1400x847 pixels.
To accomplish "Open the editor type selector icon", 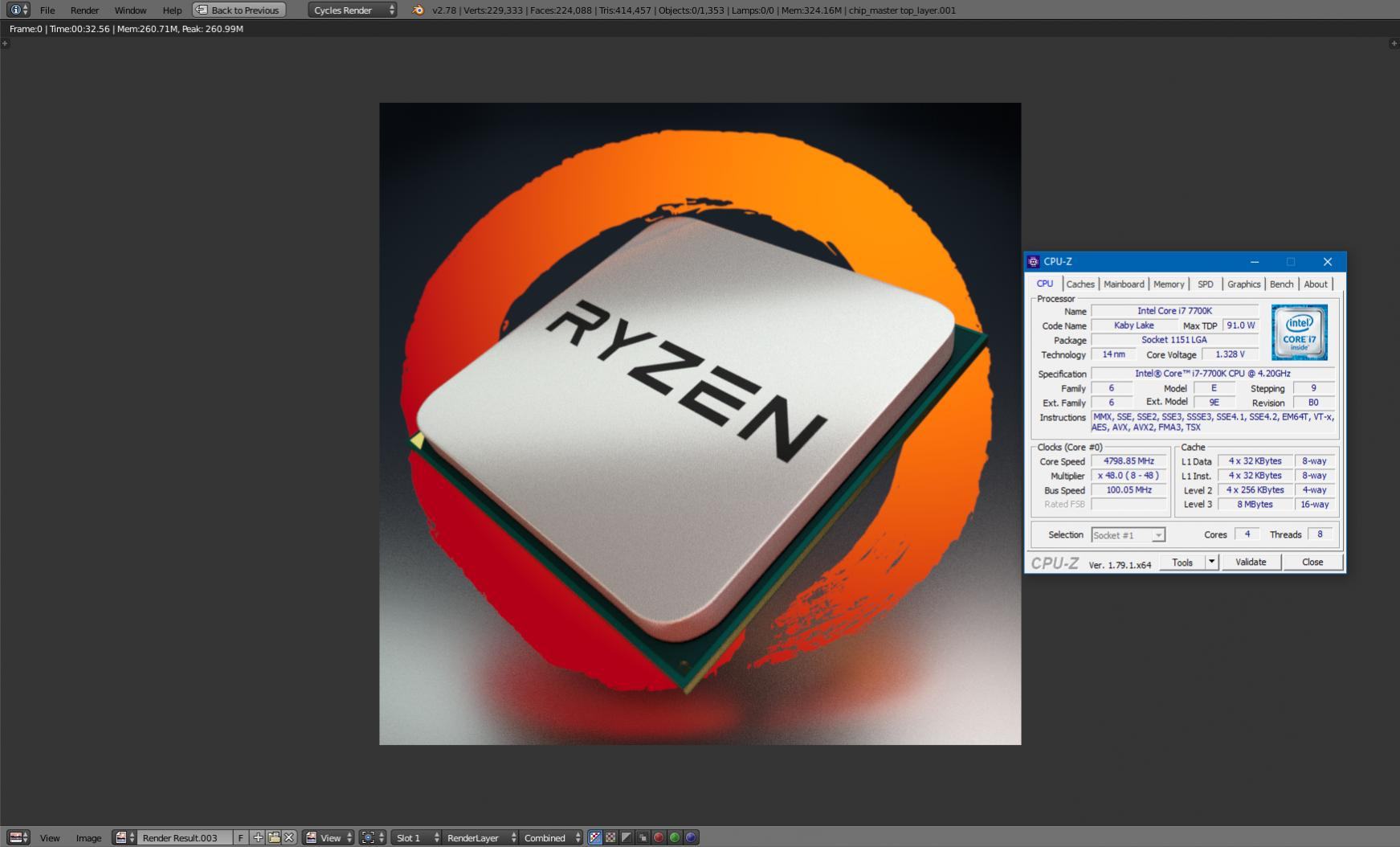I will click(x=19, y=837).
